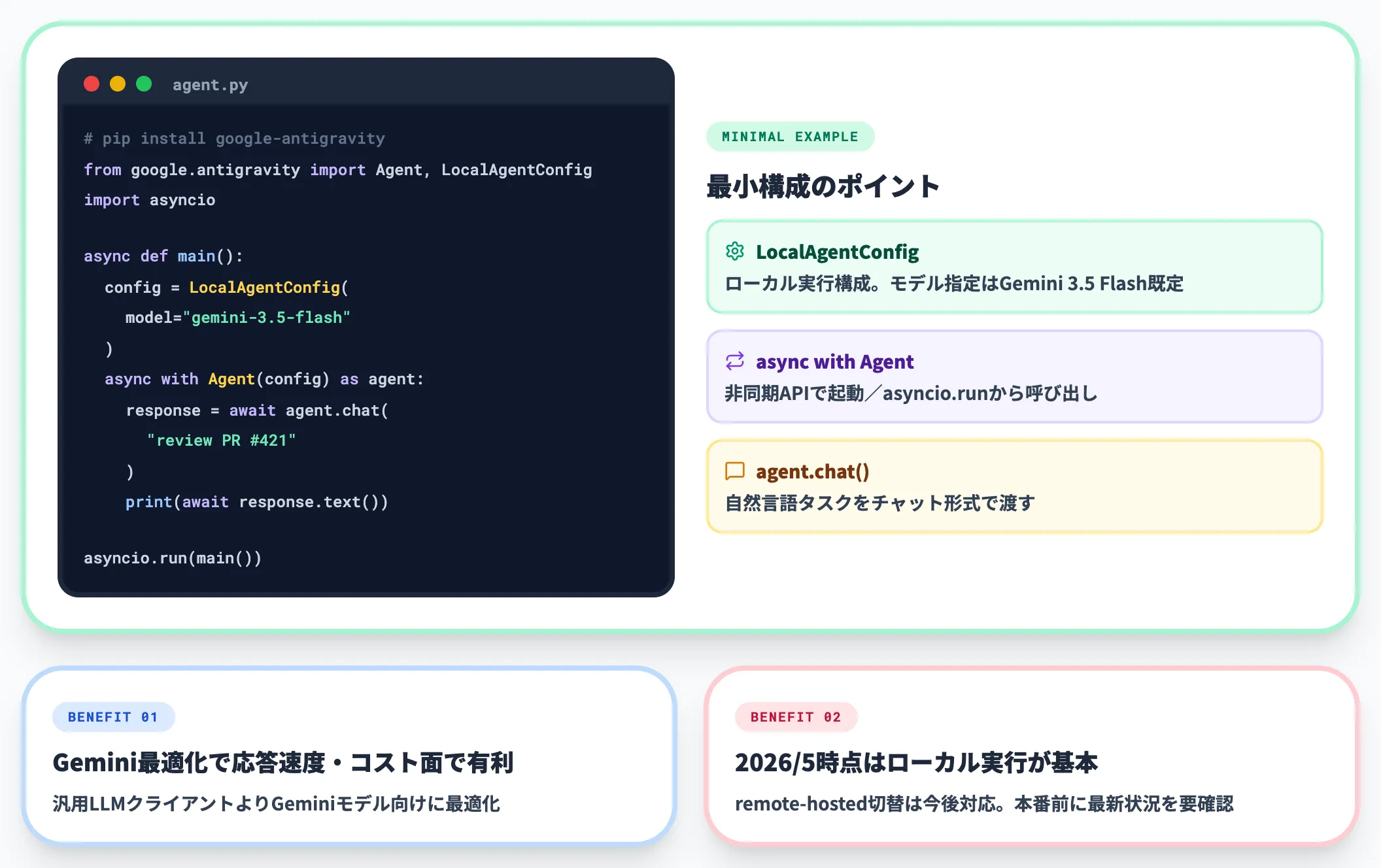Screen dimensions: 1381x868
Task: Click the config = LocalAgentConfig( line
Action: 227,288
